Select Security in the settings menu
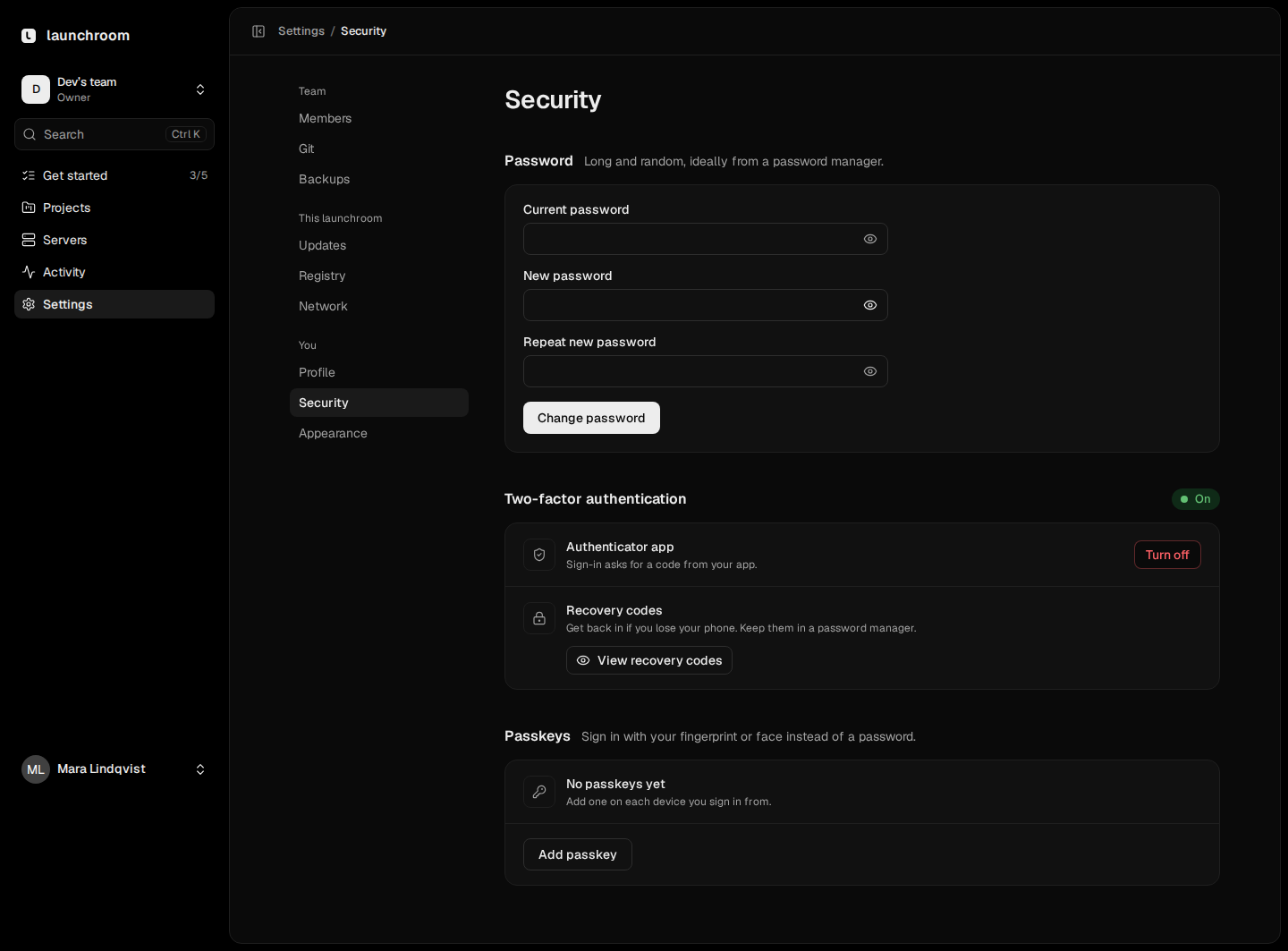This screenshot has height=951, width=1288. coord(379,403)
